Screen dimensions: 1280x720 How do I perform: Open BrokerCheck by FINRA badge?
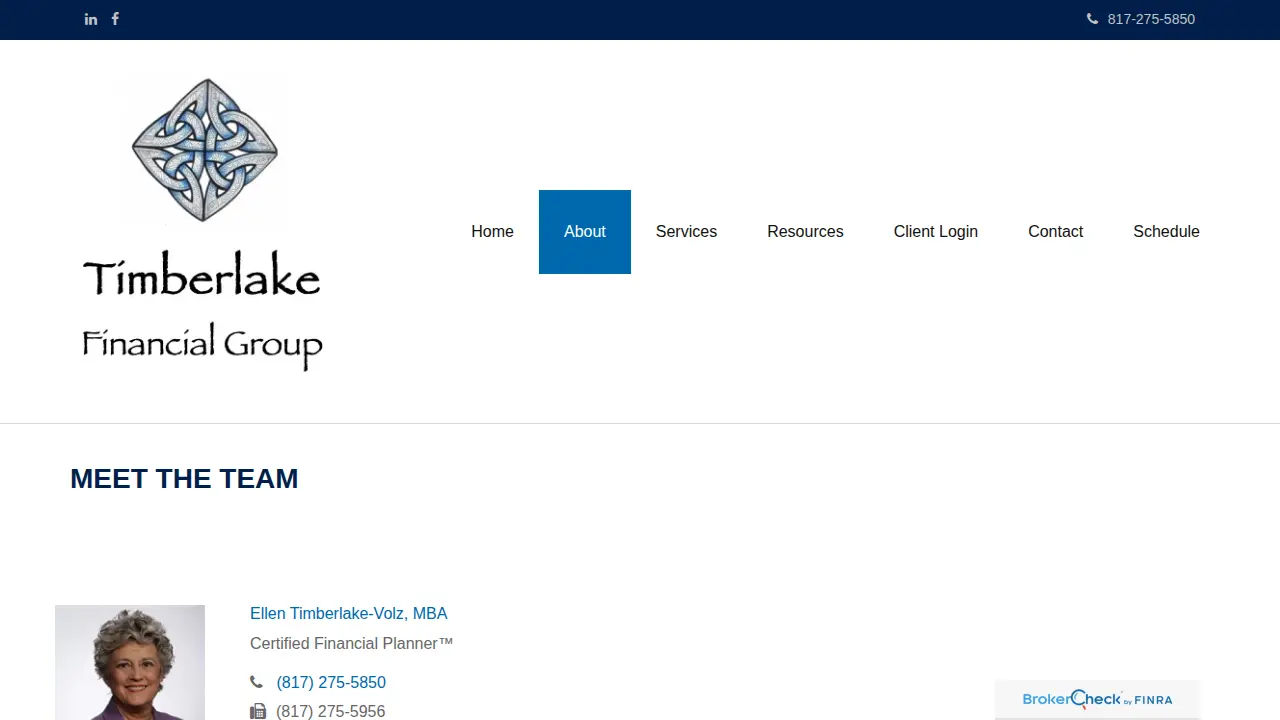[1097, 699]
